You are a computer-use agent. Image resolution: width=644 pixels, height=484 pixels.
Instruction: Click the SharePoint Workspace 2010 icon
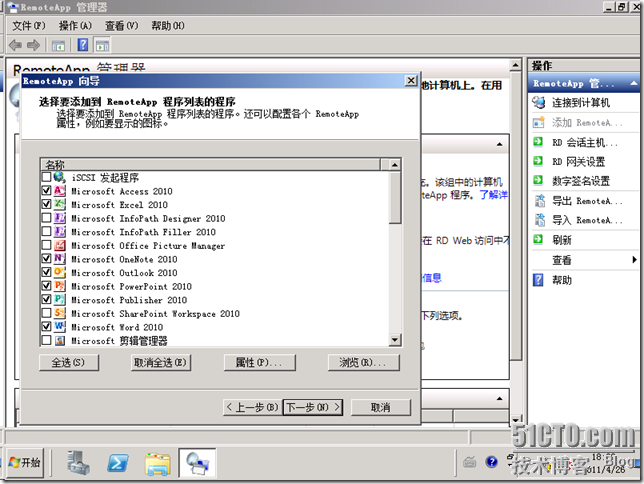(x=60, y=313)
